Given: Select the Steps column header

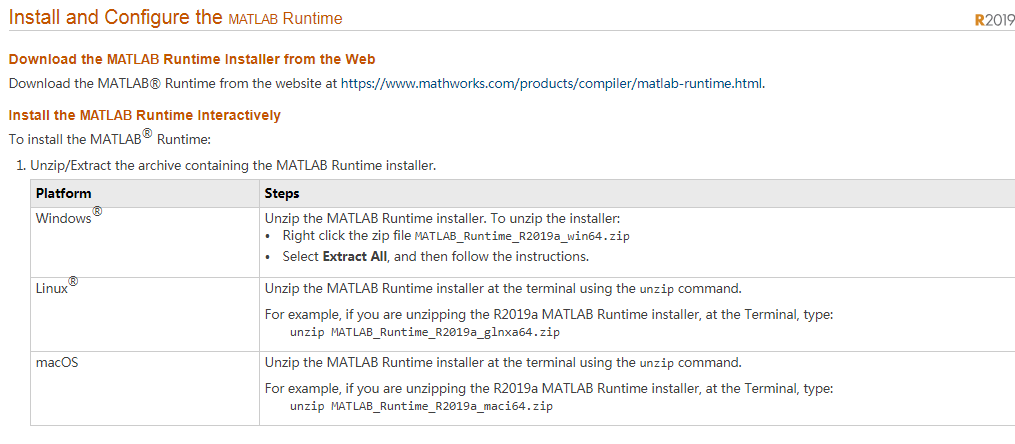Looking at the screenshot, I should [x=282, y=194].
